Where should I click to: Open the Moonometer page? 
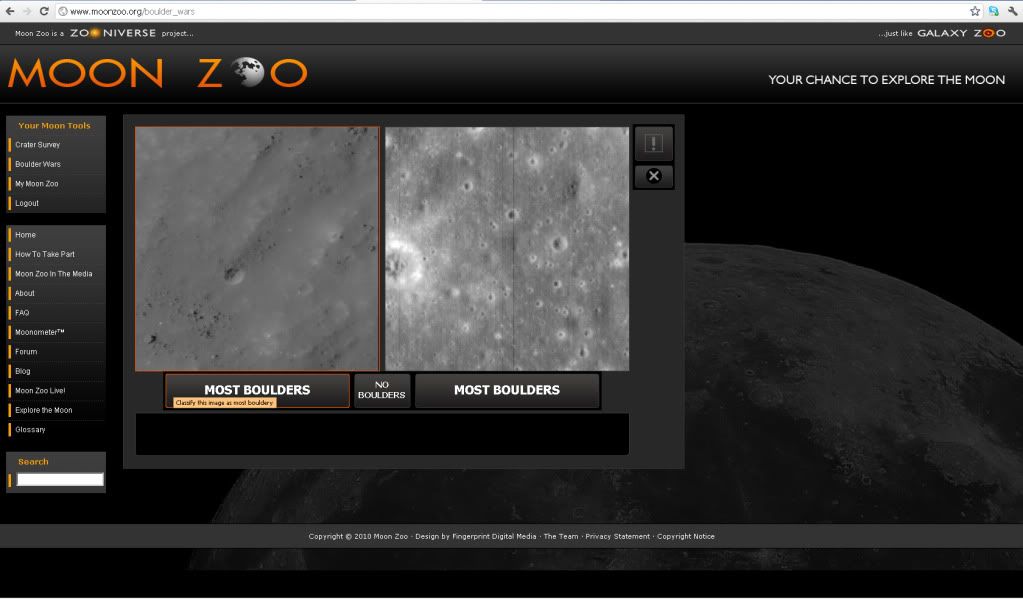(40, 332)
